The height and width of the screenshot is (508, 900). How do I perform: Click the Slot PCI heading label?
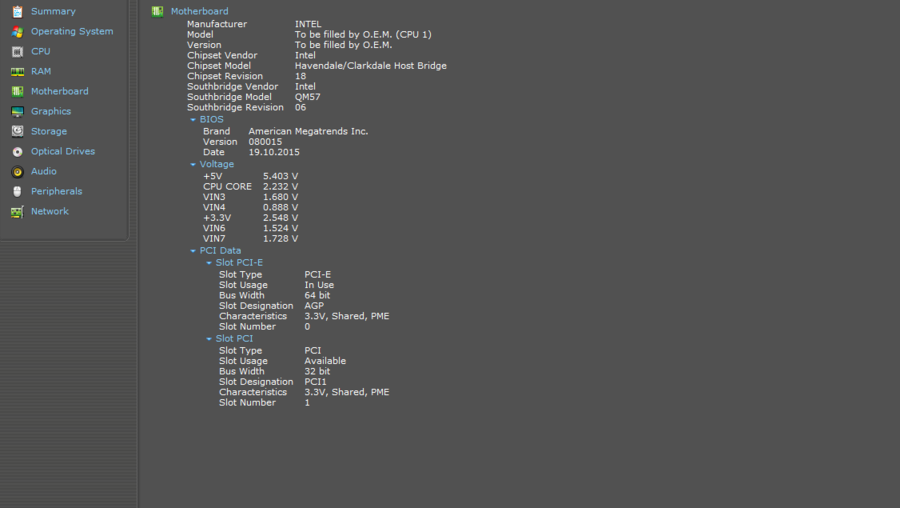tap(234, 339)
